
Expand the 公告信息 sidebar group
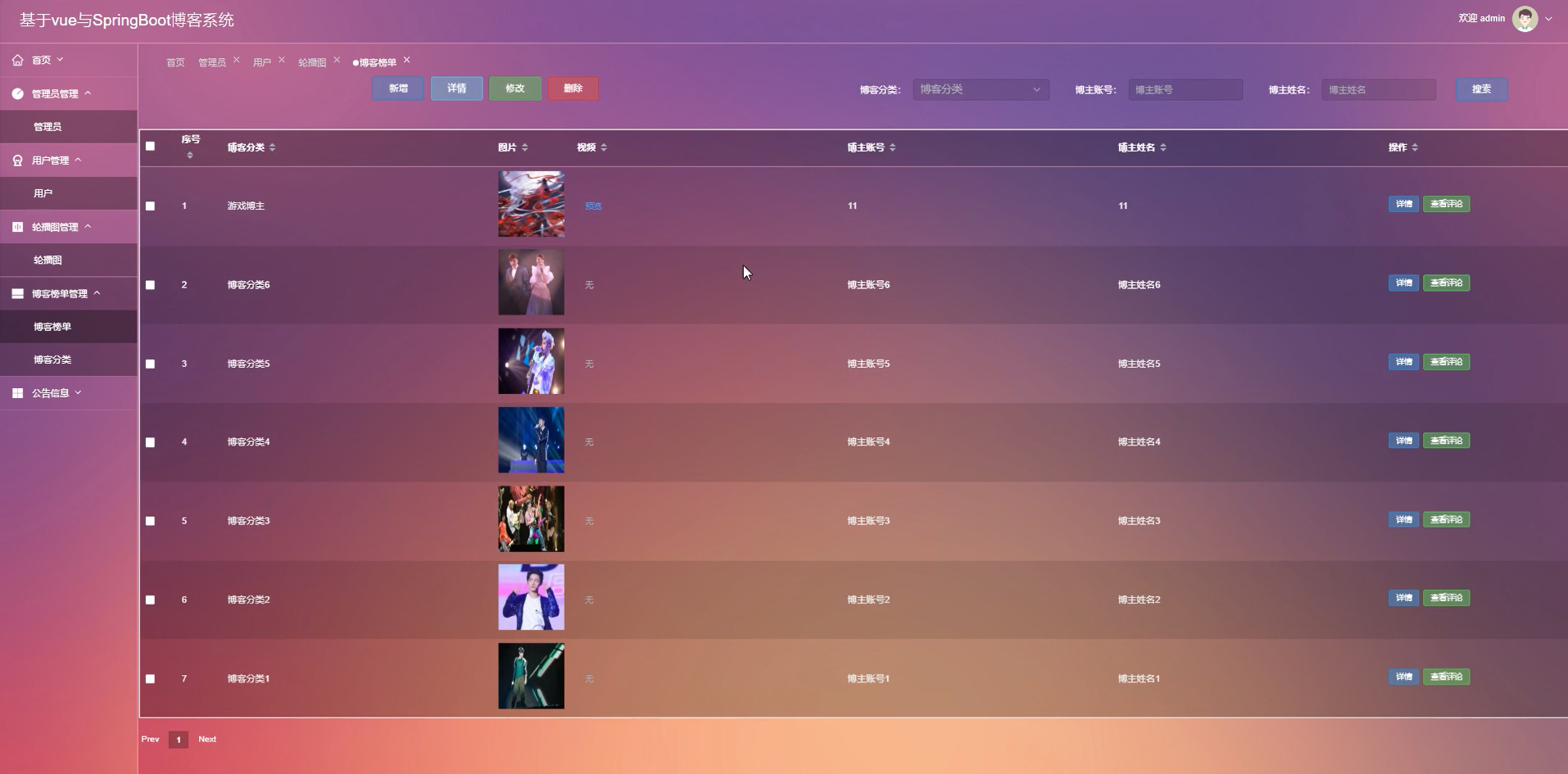coord(69,393)
